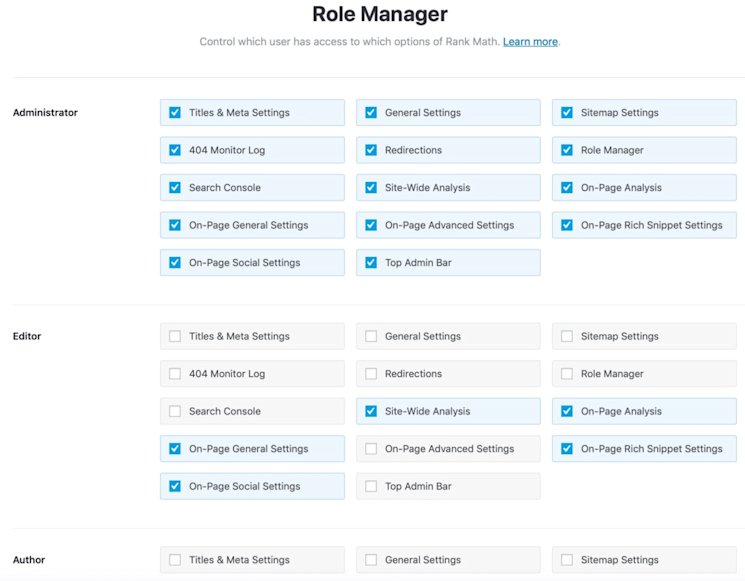Disable Editor On-Page Social Settings
Screen dimensions: 745x581
(x=175, y=486)
